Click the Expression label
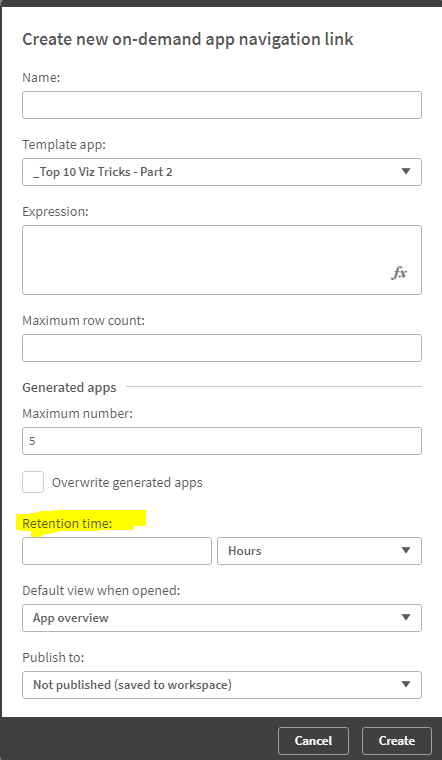Screen dimensions: 442x760 (55, 211)
